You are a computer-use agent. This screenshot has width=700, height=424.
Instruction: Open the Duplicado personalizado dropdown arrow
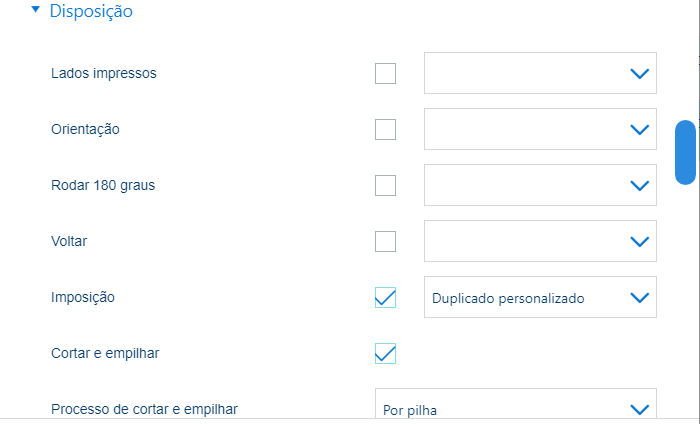[638, 297]
